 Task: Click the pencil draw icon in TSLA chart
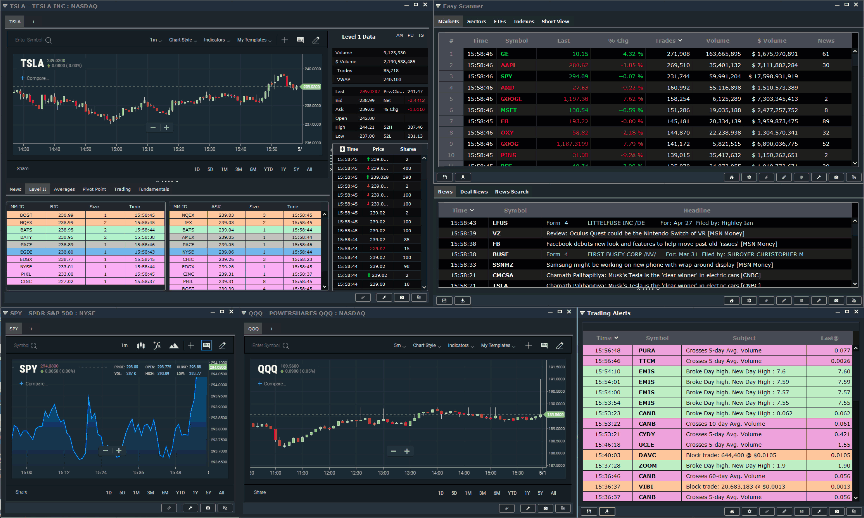pyautogui.click(x=316, y=40)
